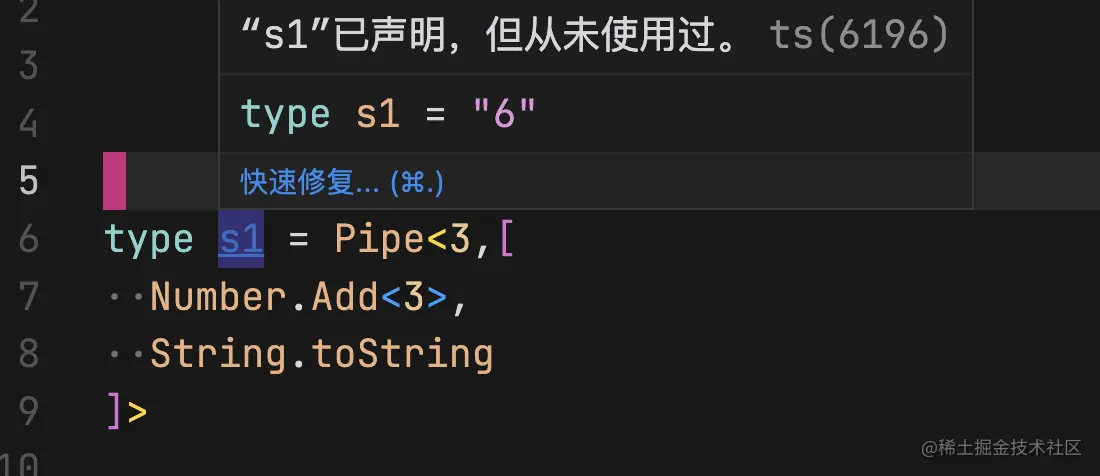Viewport: 1100px width, 476px height.
Task: Click line number 8 in gutter
Action: coord(28,354)
